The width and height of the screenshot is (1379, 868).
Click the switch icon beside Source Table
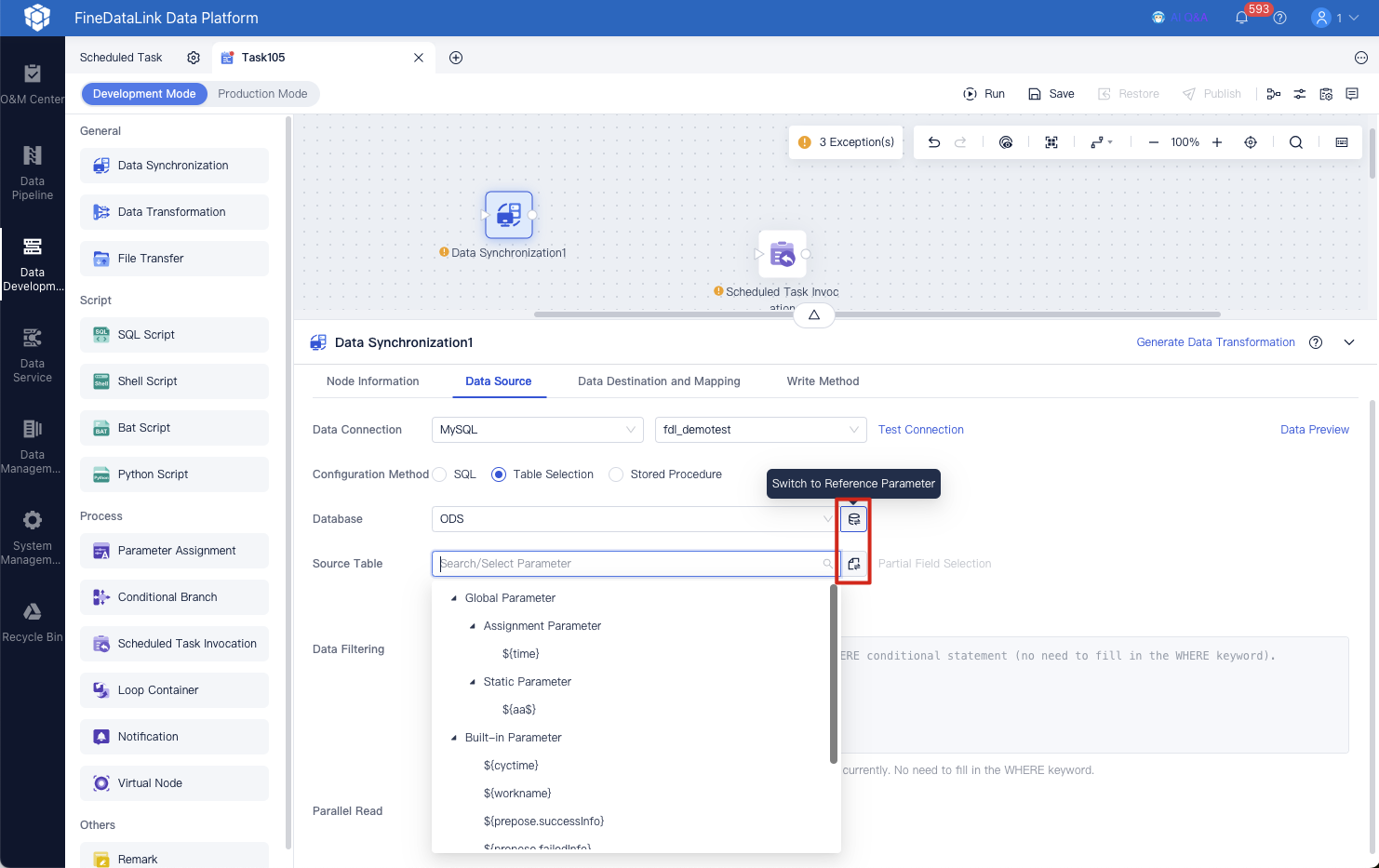(x=854, y=564)
